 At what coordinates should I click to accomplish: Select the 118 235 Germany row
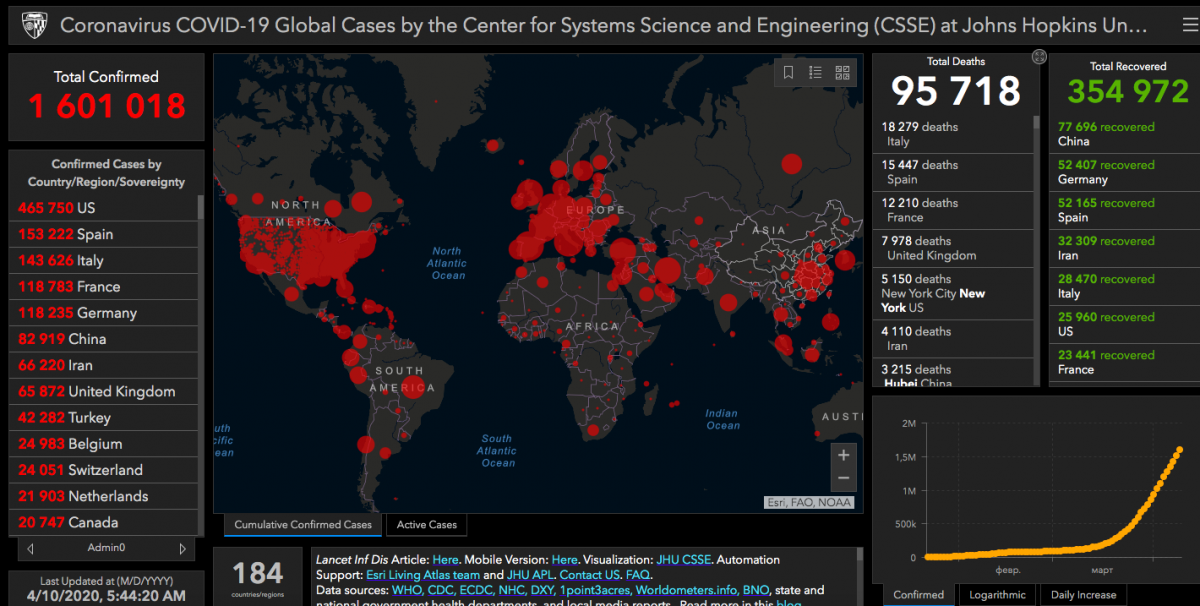(105, 313)
